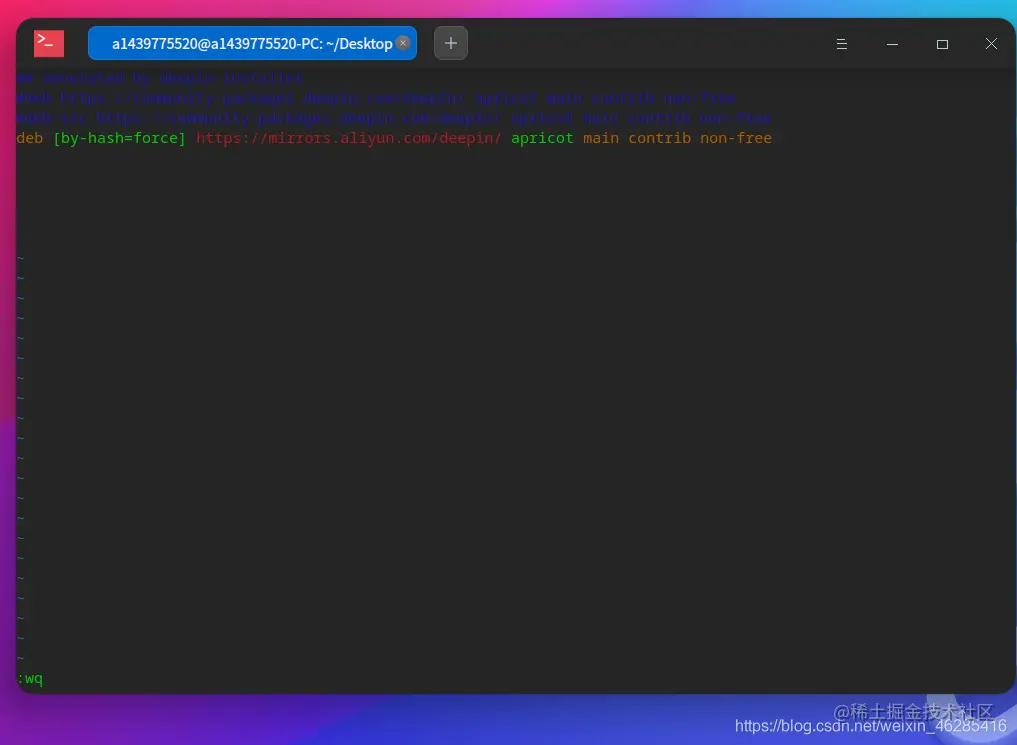Select the a1439775520-PC ~/Desktop tab
1017x745 pixels.
[x=252, y=43]
